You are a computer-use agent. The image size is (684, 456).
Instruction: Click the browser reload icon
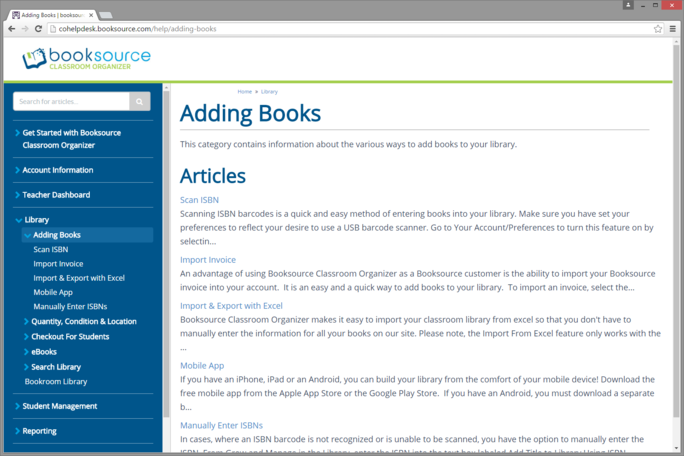point(39,29)
